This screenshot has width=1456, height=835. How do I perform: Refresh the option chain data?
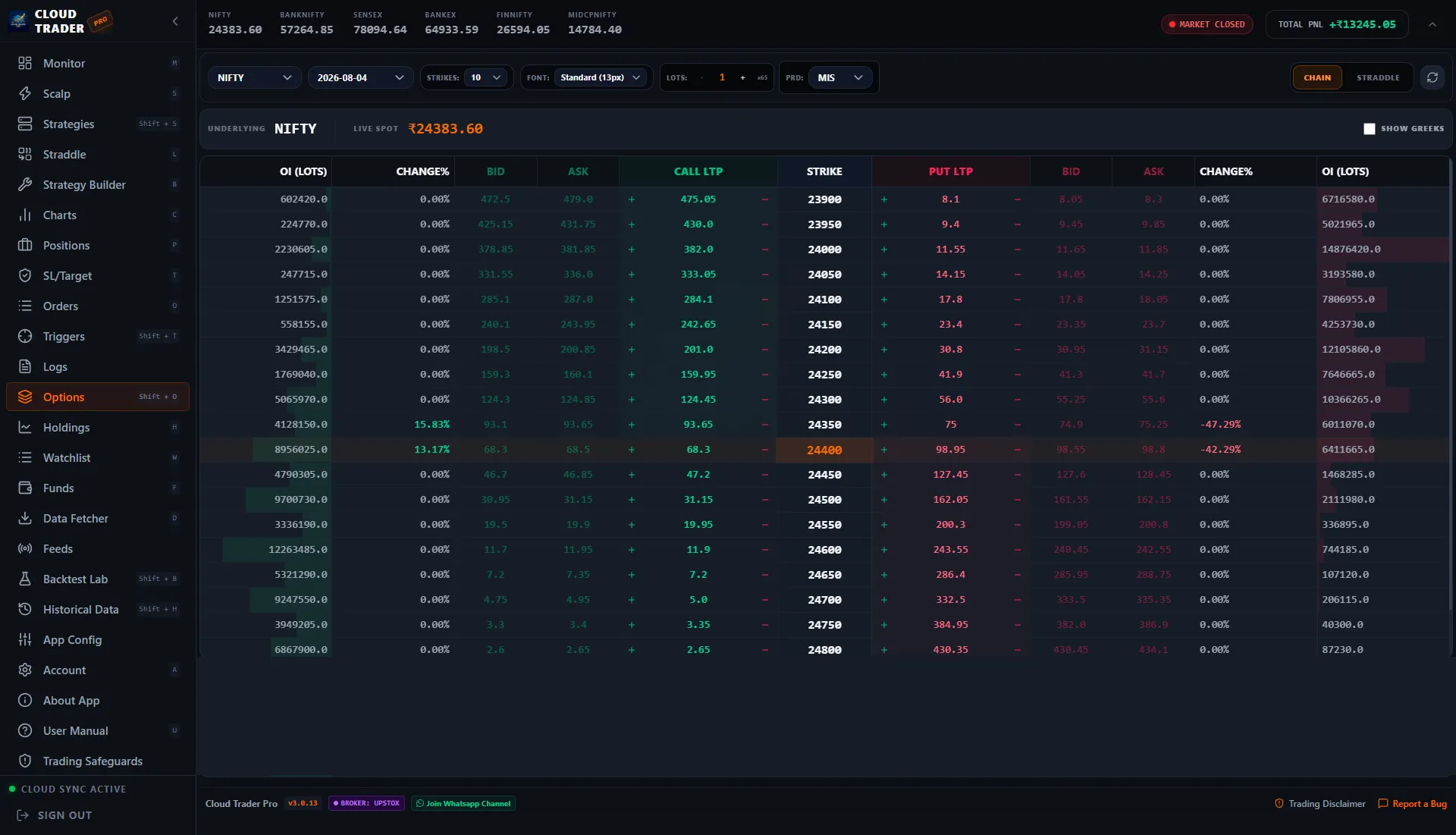pyautogui.click(x=1432, y=77)
